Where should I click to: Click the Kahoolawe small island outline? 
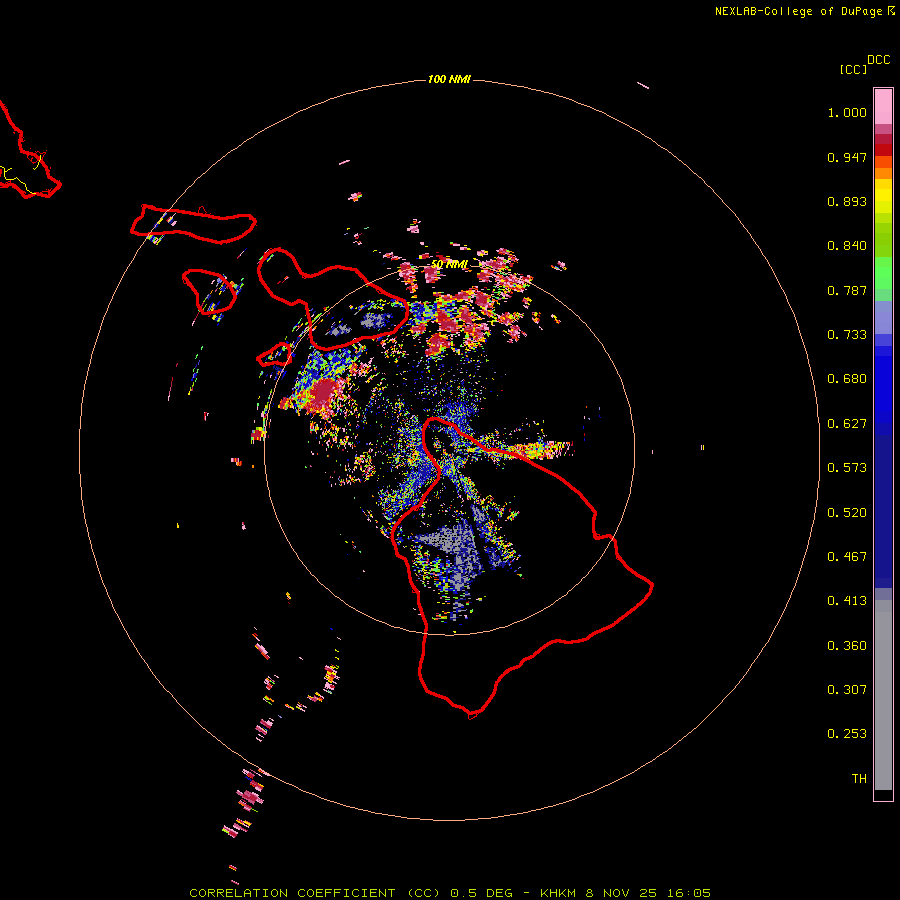[x=274, y=354]
